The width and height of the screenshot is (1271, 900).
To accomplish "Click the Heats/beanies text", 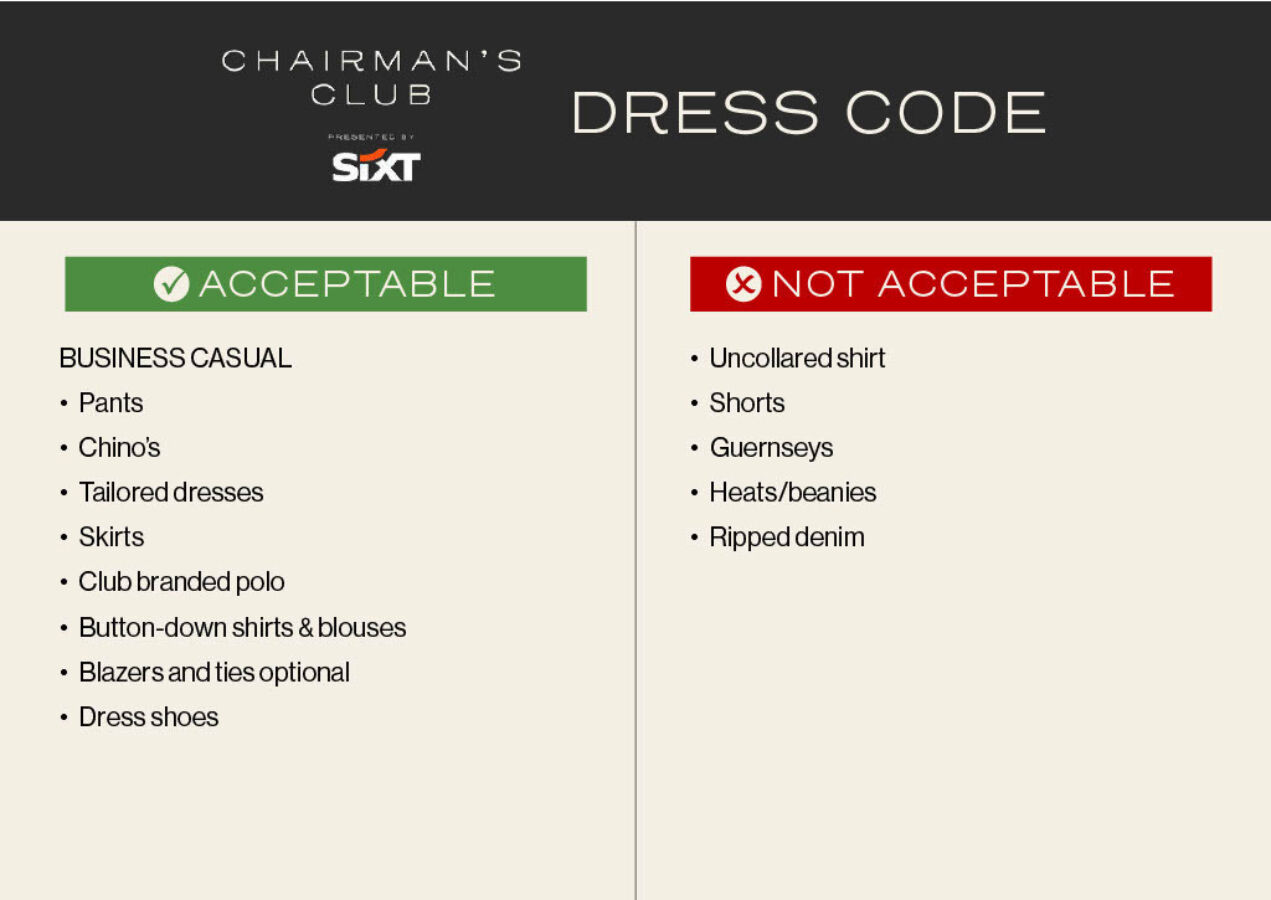I will click(792, 492).
